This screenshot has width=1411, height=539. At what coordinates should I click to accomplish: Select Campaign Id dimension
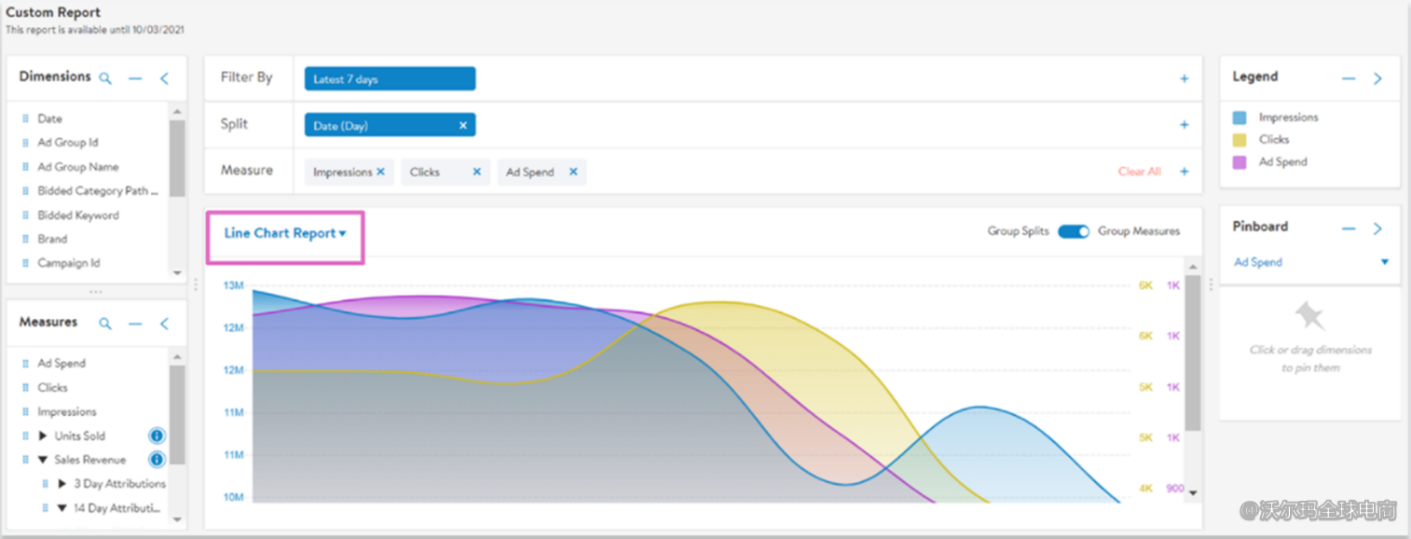click(69, 263)
